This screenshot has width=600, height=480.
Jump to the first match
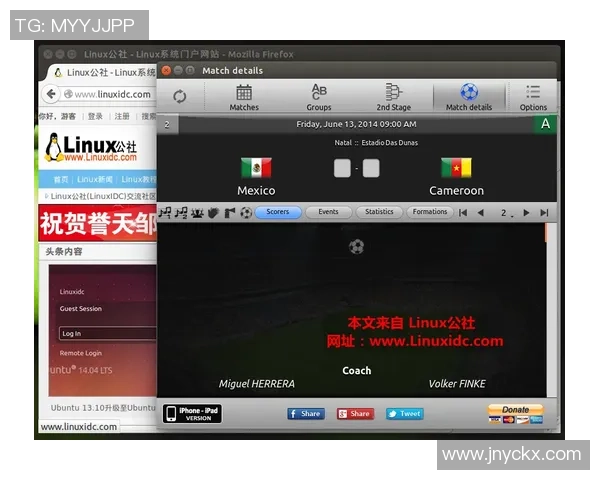pos(463,212)
